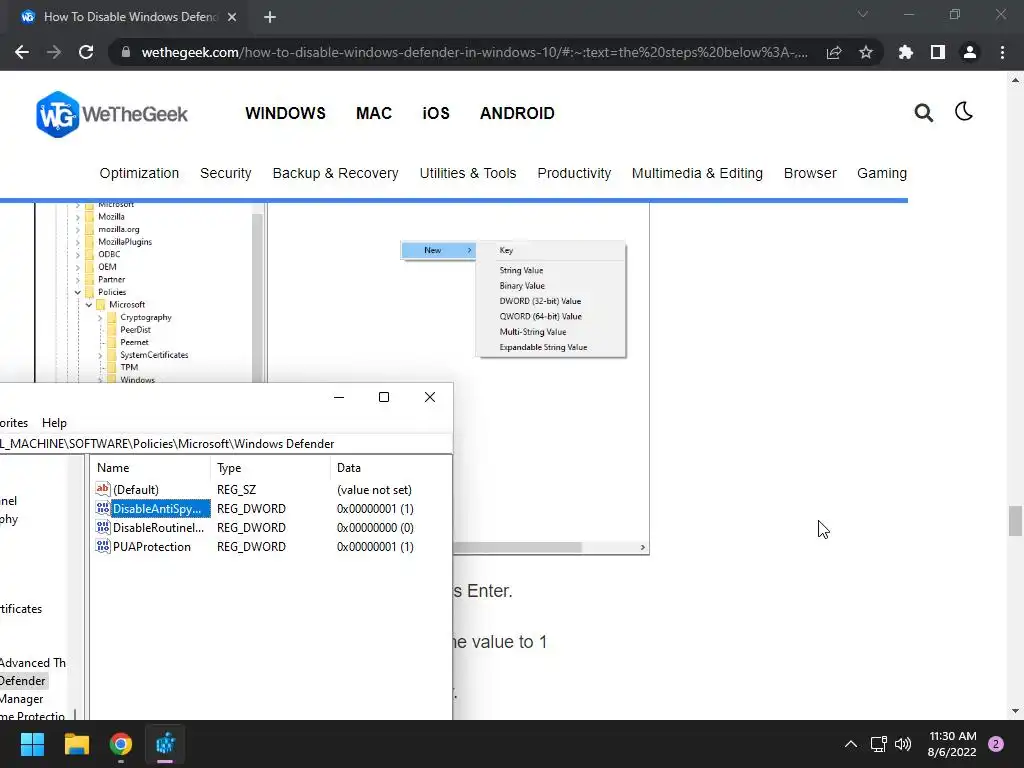Open the ANDROID nav menu
The image size is (1024, 768).
[x=517, y=113]
